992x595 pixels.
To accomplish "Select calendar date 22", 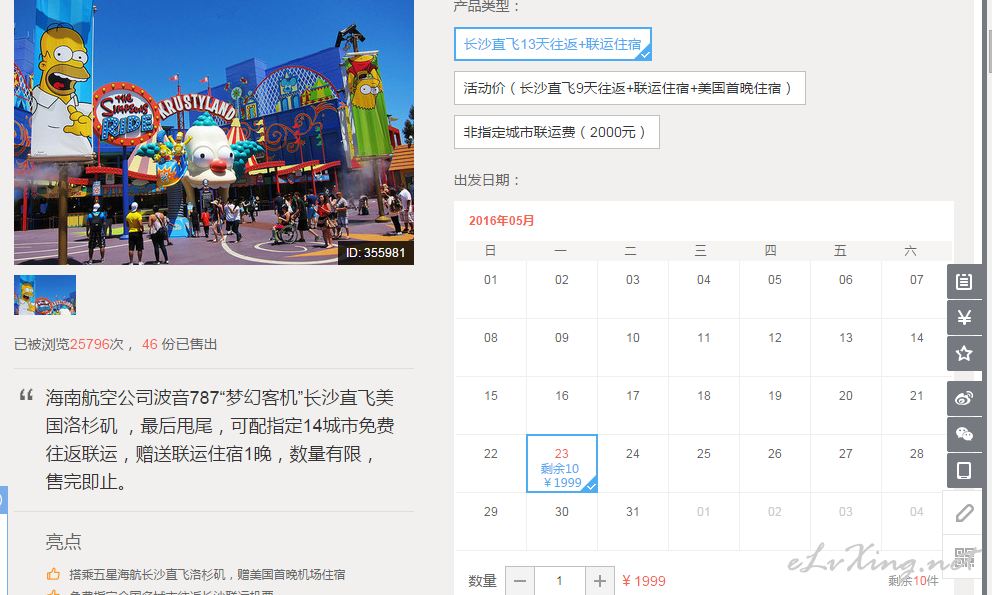I will [491, 463].
